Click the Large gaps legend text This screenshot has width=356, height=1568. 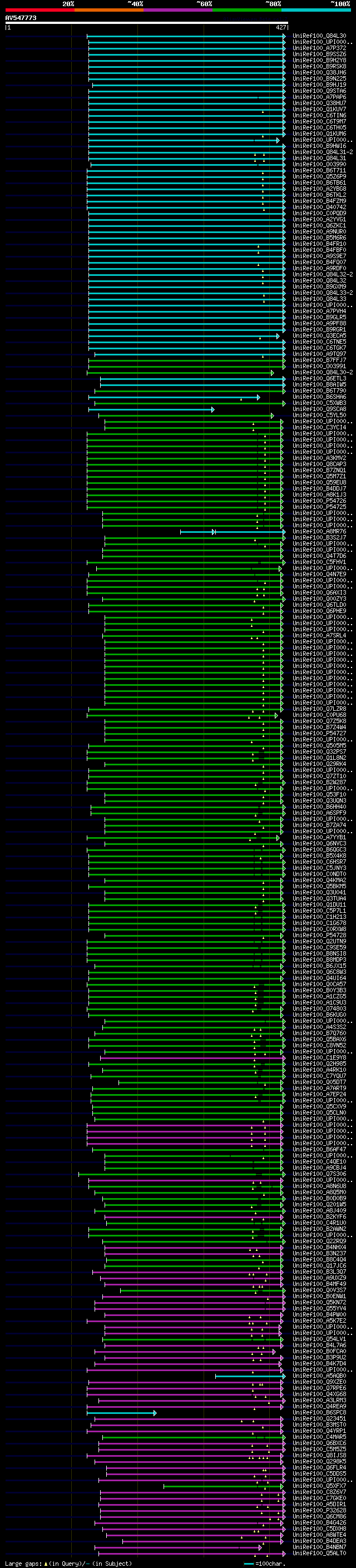coord(68,1564)
